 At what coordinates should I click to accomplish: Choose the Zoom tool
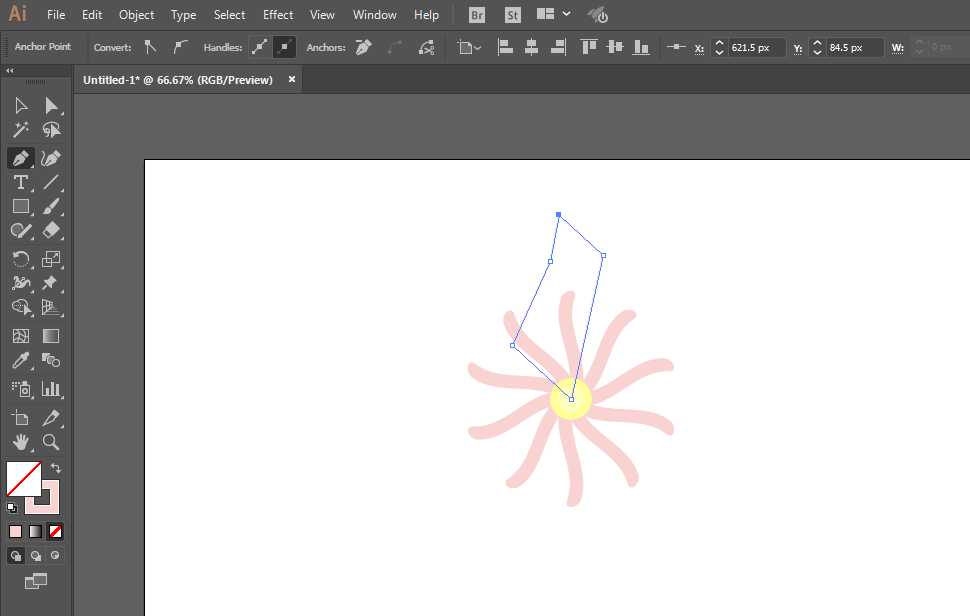(x=51, y=442)
